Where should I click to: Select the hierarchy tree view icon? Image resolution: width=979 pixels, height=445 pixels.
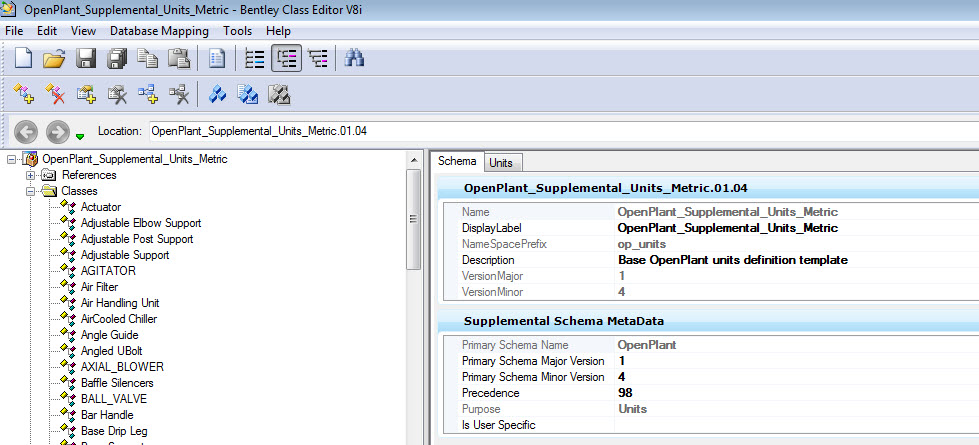point(318,59)
